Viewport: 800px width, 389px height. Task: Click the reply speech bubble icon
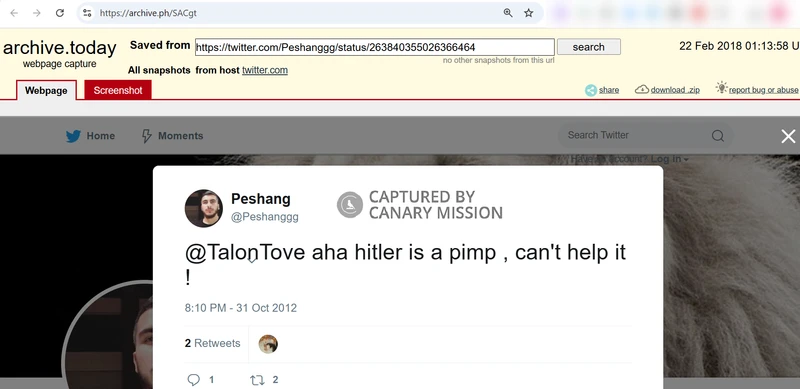pos(193,379)
